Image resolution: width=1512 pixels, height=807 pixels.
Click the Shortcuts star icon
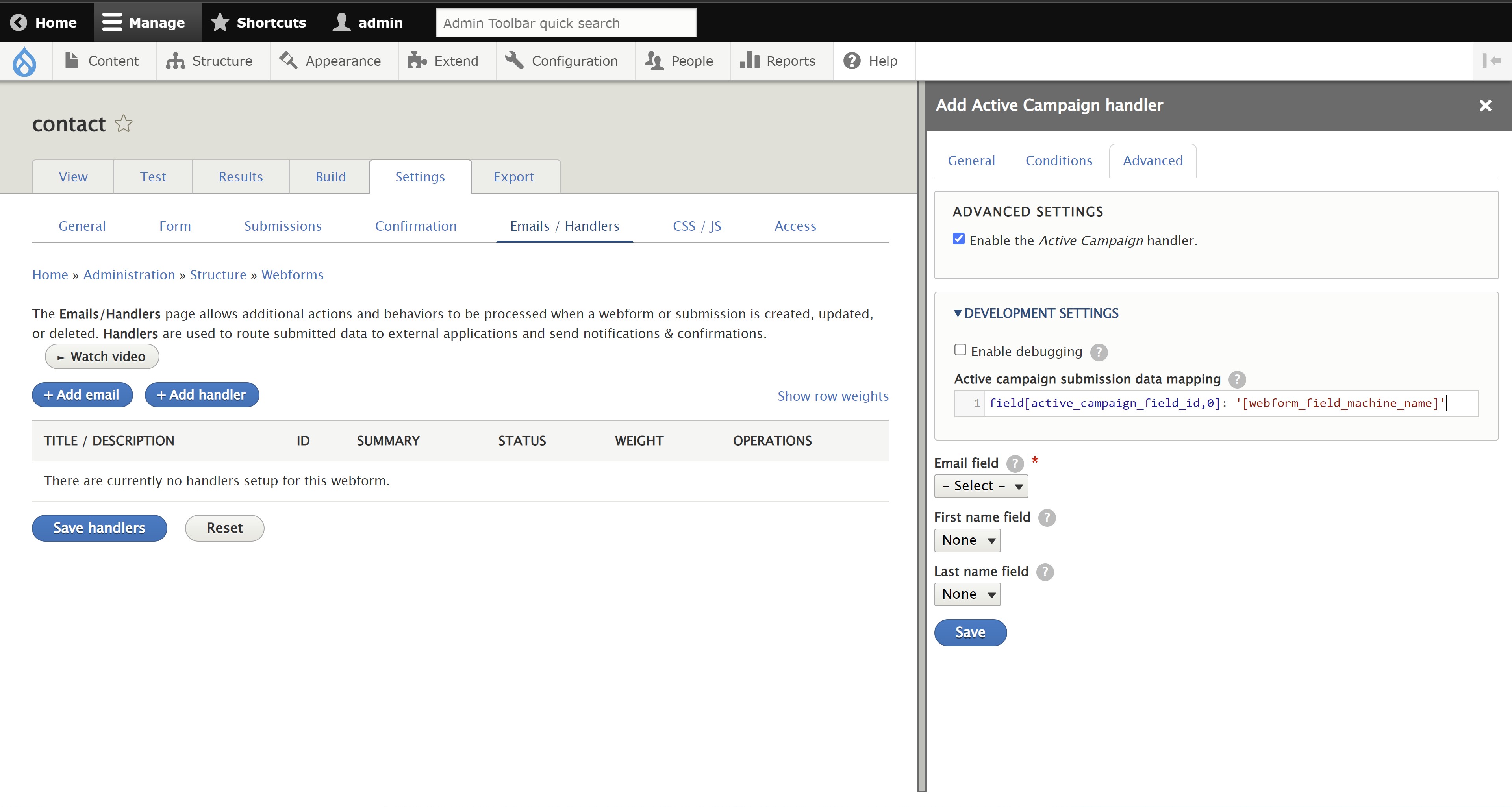tap(220, 22)
